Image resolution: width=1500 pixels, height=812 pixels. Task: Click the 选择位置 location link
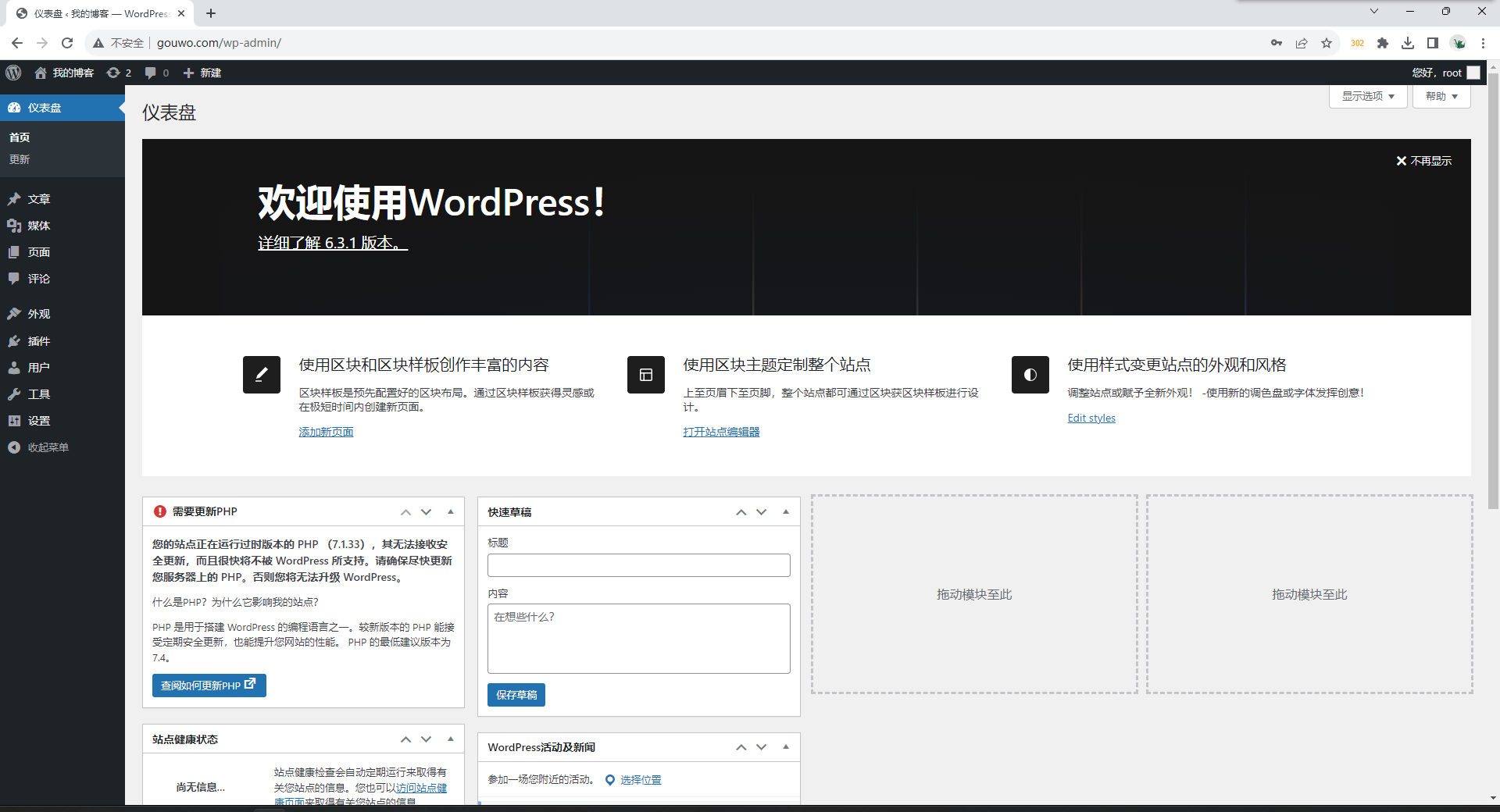coord(641,780)
